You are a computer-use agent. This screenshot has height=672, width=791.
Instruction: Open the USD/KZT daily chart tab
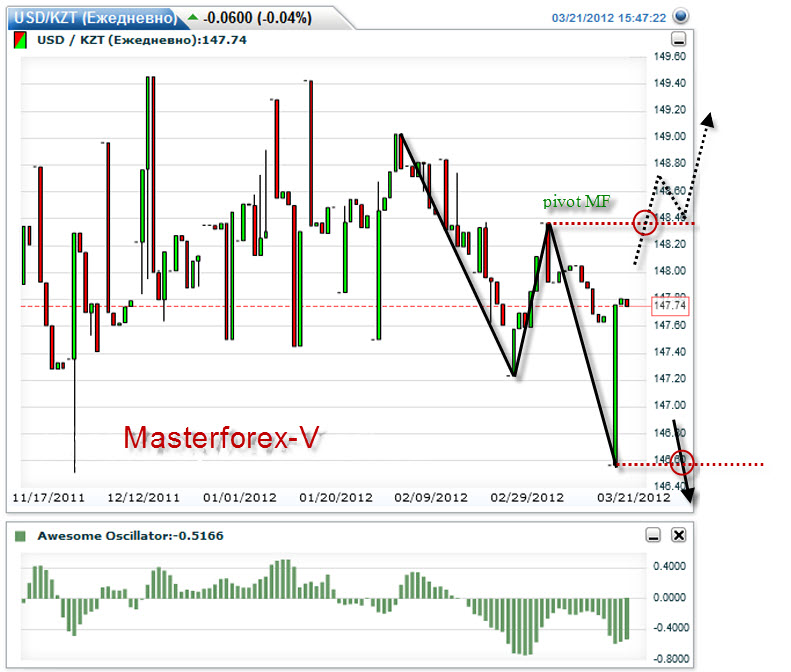coord(95,18)
